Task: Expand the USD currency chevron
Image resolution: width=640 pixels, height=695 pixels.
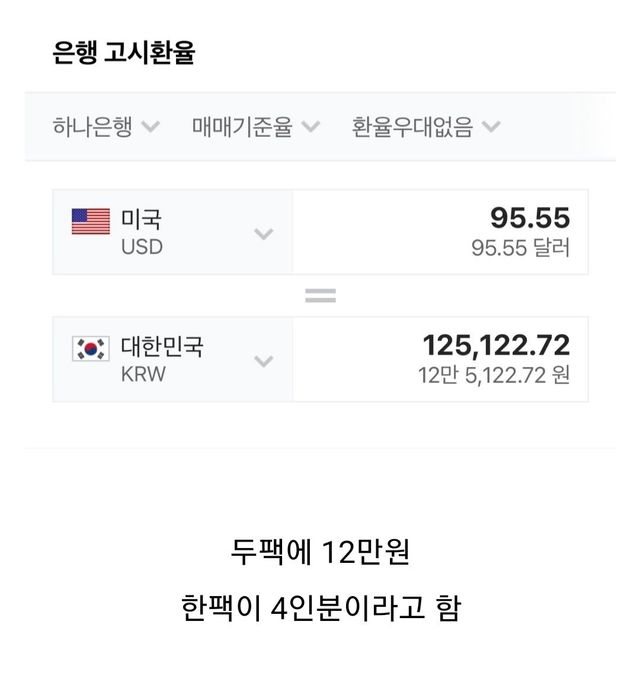Action: coord(263,234)
